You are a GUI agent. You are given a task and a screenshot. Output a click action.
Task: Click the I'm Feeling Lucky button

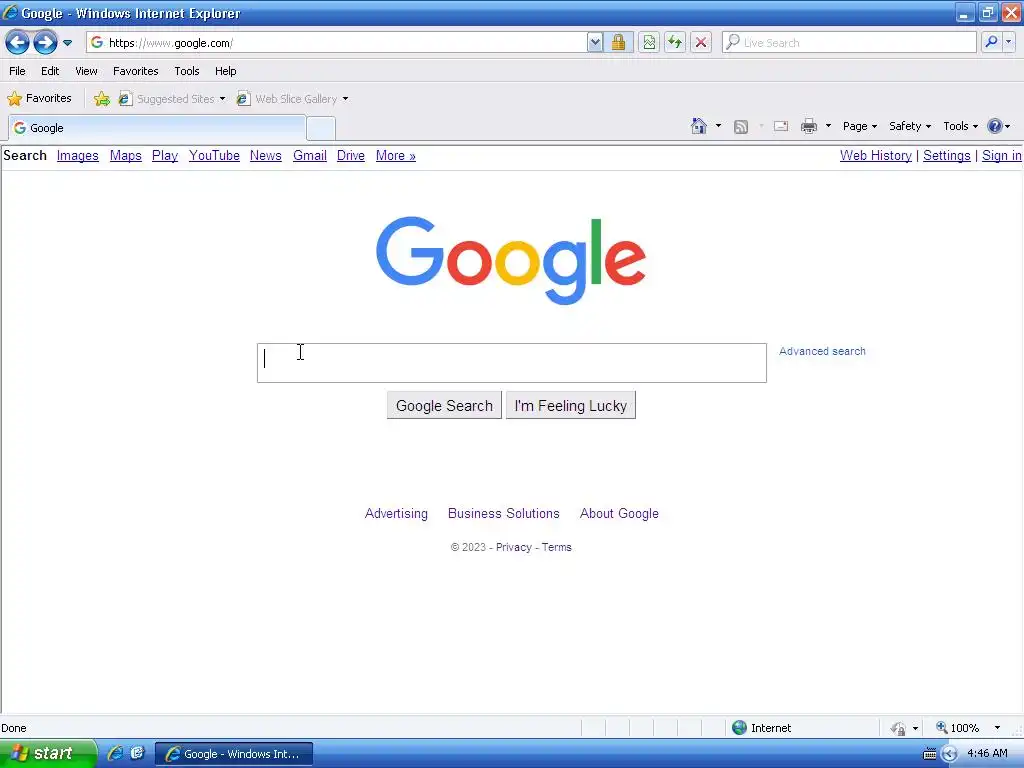(x=571, y=406)
